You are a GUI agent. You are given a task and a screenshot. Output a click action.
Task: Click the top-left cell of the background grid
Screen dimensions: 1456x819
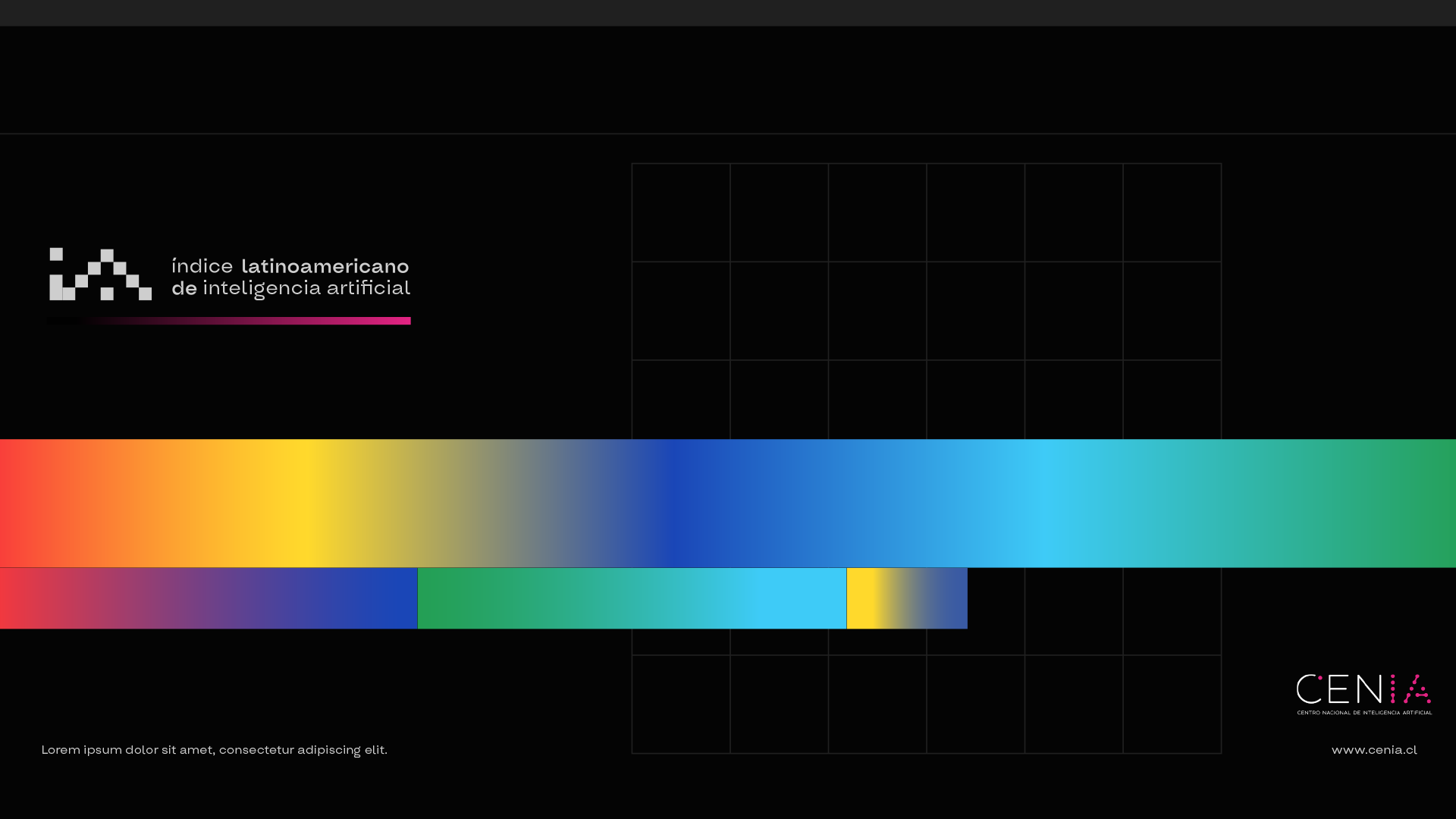click(x=681, y=212)
